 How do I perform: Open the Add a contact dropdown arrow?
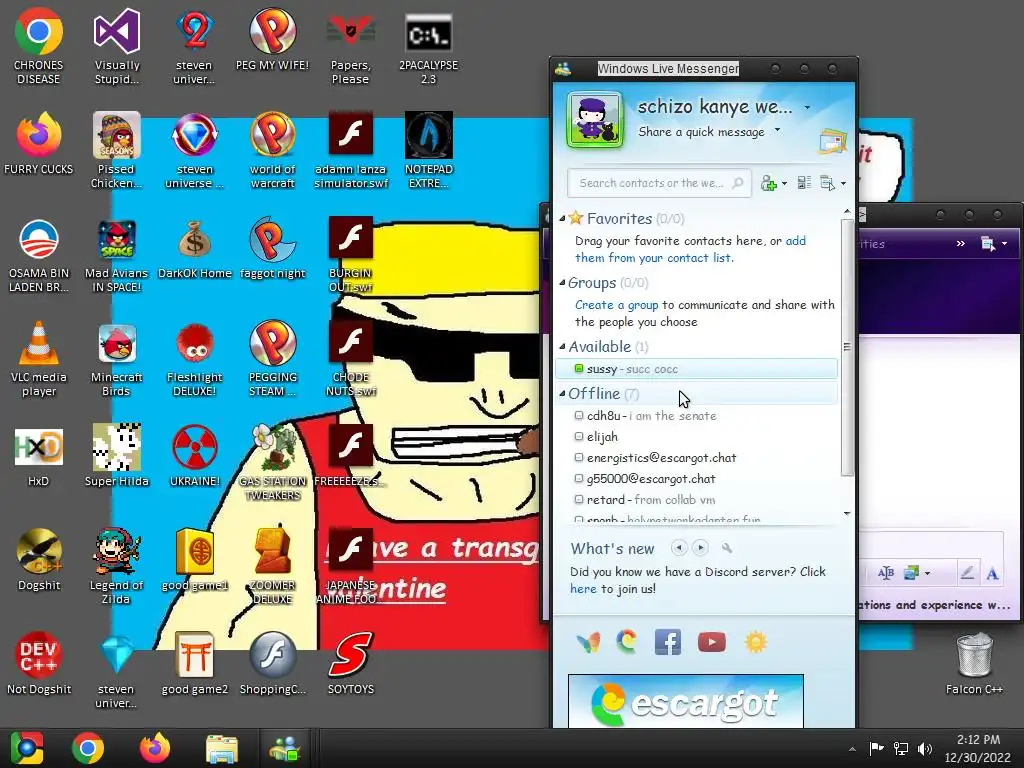pyautogui.click(x=784, y=184)
